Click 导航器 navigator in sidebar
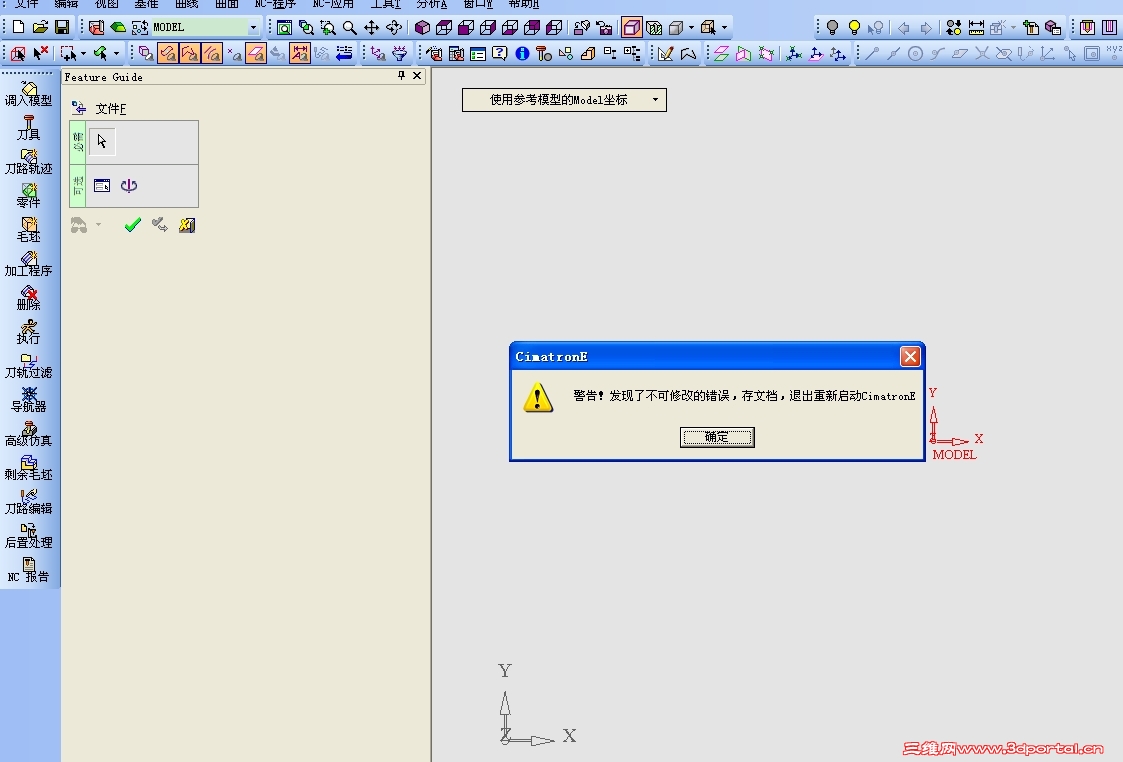The height and width of the screenshot is (762, 1123). pyautogui.click(x=29, y=400)
